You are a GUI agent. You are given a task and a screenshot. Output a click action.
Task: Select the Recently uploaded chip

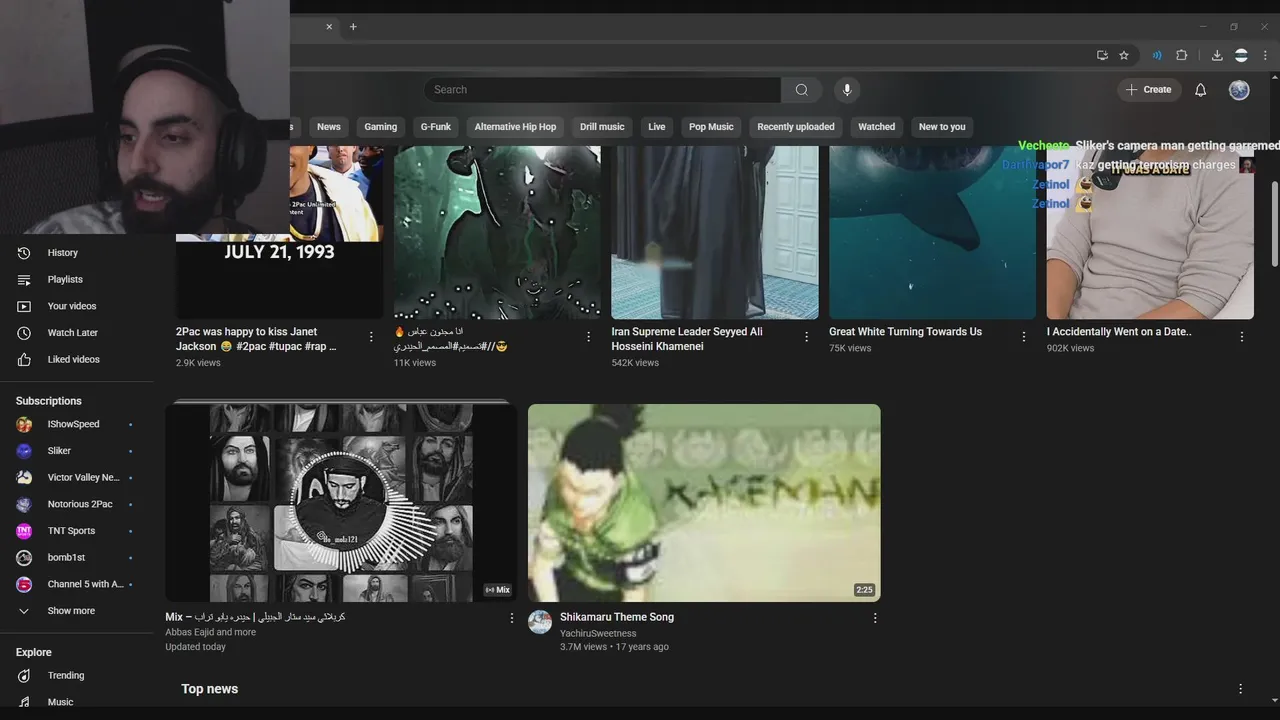coord(796,127)
